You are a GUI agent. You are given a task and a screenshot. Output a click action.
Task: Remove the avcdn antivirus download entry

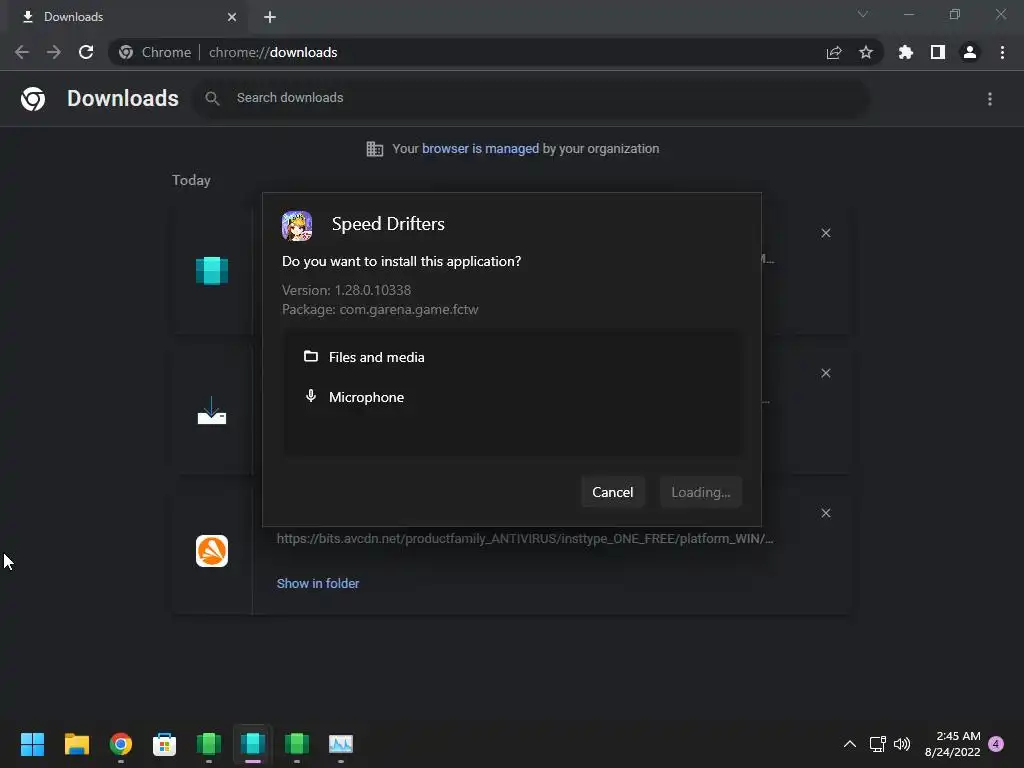pyautogui.click(x=825, y=513)
